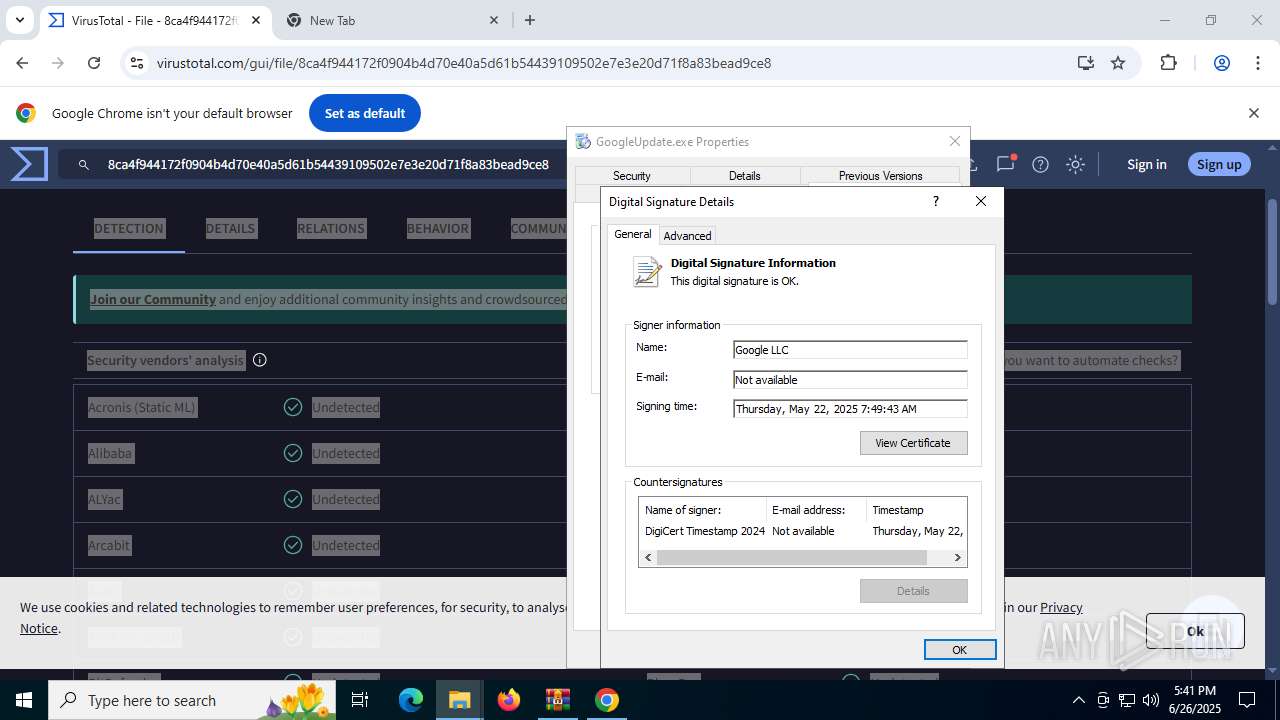Click the countersignatures list left scroll arrow
This screenshot has height=720, width=1280.
(648, 557)
